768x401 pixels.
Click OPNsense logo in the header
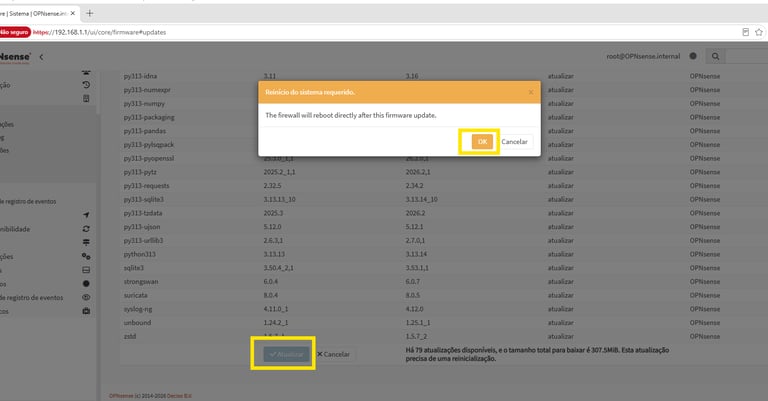coord(15,57)
